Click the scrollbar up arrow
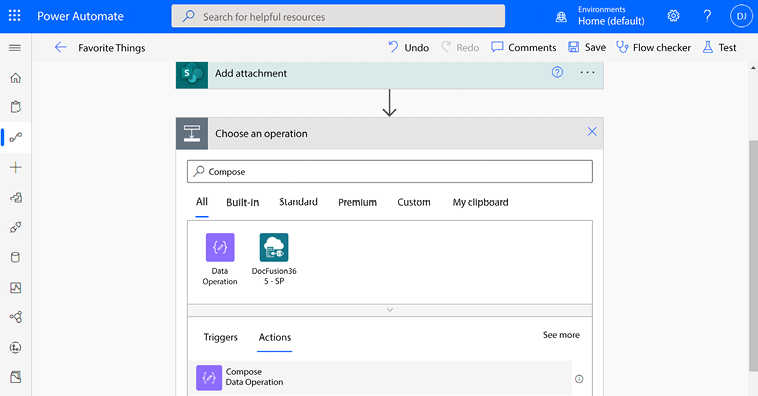The height and width of the screenshot is (396, 758). point(753,68)
